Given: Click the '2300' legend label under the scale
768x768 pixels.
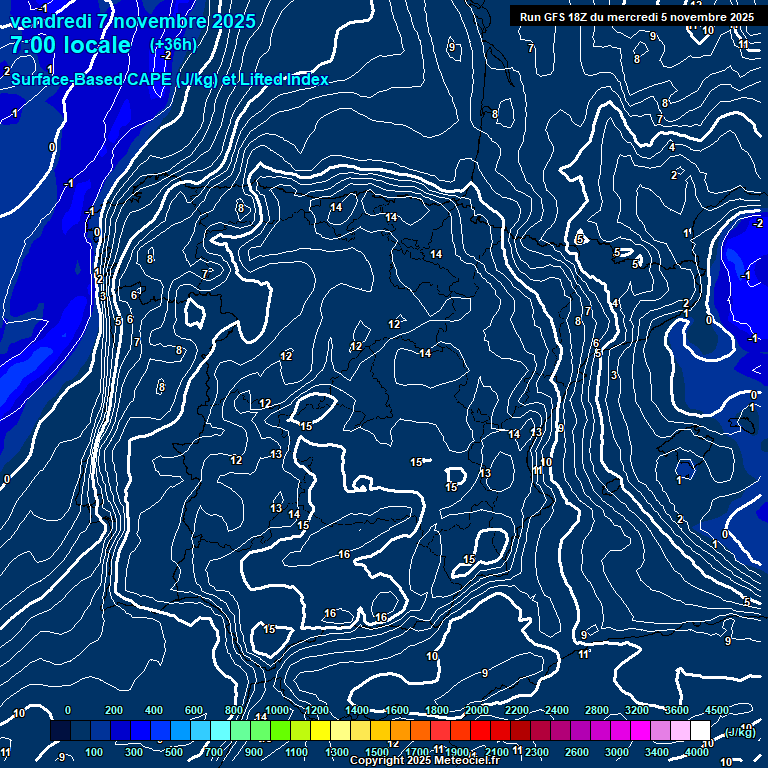Looking at the screenshot, I should click(x=537, y=752).
